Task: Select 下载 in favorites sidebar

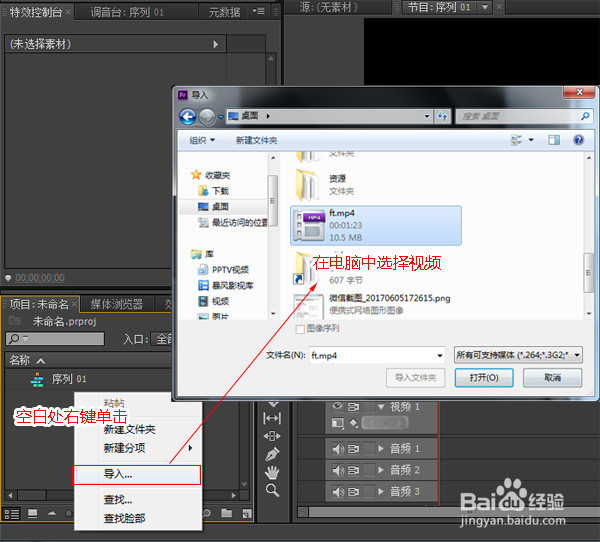Action: click(x=213, y=191)
